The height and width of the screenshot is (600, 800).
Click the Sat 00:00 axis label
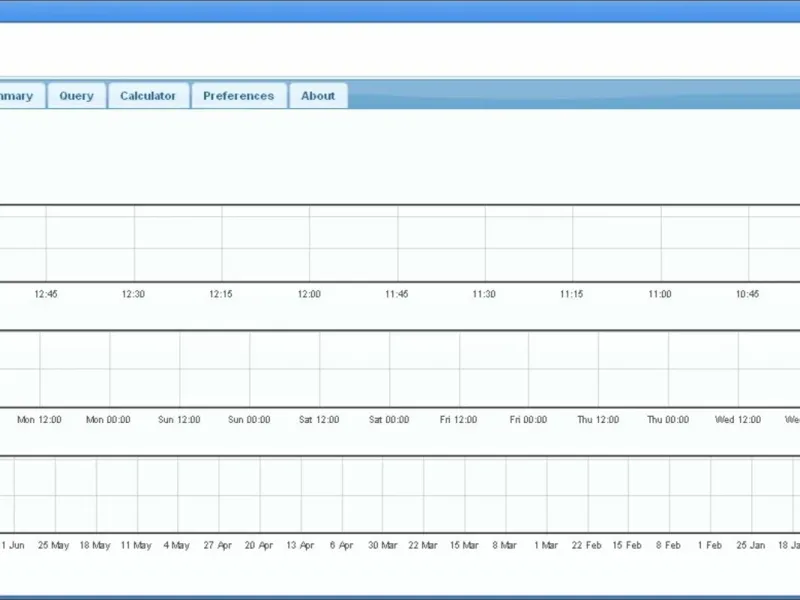pos(389,419)
